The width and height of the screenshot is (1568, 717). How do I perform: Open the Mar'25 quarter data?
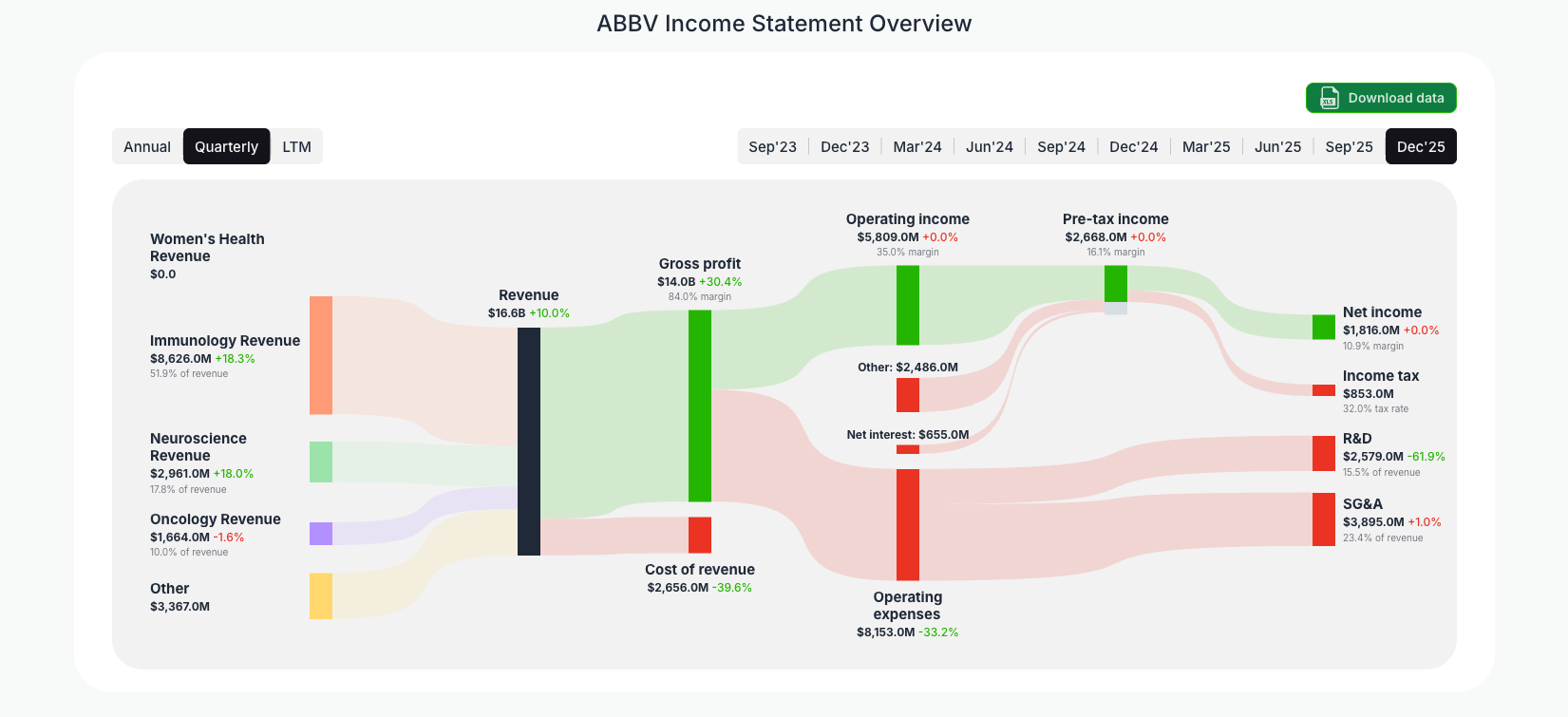(x=1206, y=146)
